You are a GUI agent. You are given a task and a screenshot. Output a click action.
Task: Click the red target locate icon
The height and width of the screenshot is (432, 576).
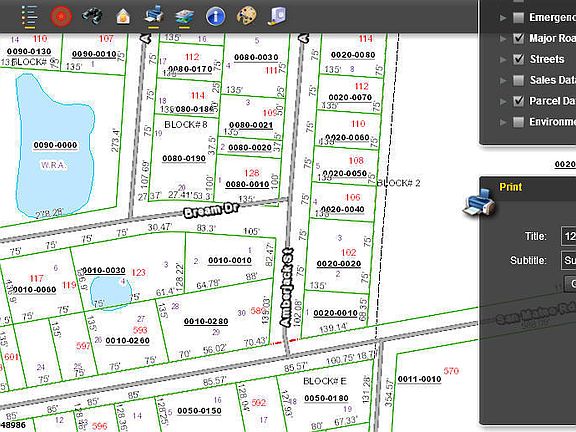(x=61, y=16)
